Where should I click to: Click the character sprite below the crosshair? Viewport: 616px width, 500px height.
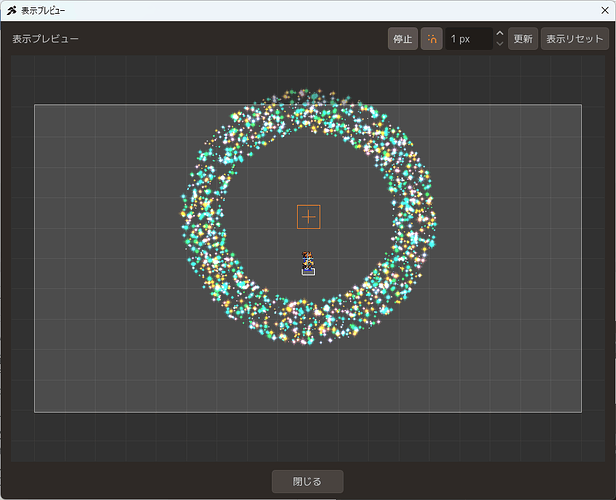[308, 263]
